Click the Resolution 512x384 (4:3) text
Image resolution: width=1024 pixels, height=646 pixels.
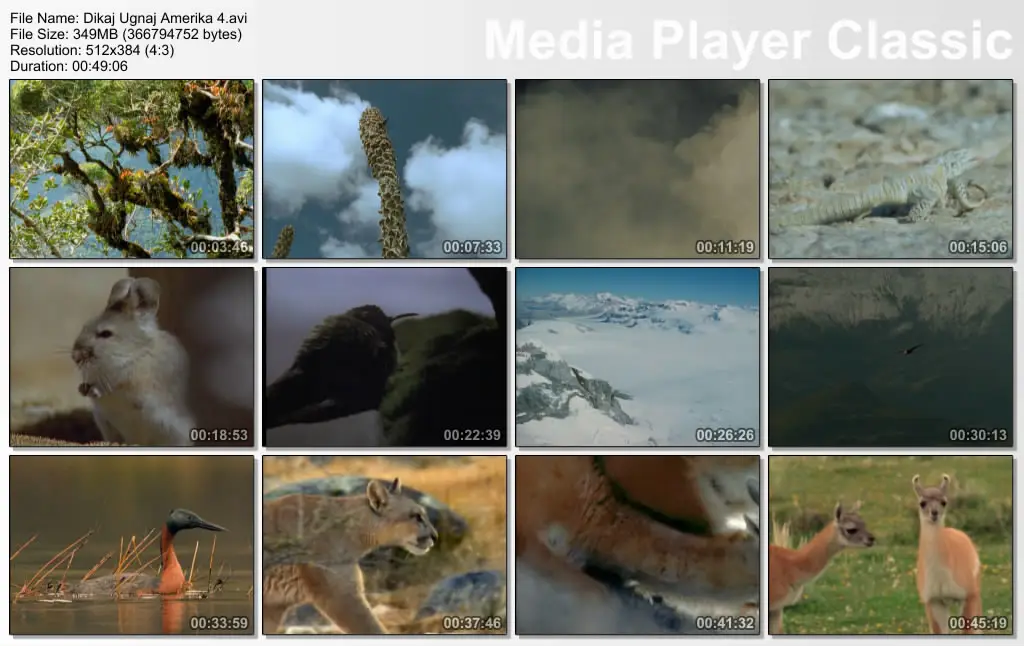(92, 50)
